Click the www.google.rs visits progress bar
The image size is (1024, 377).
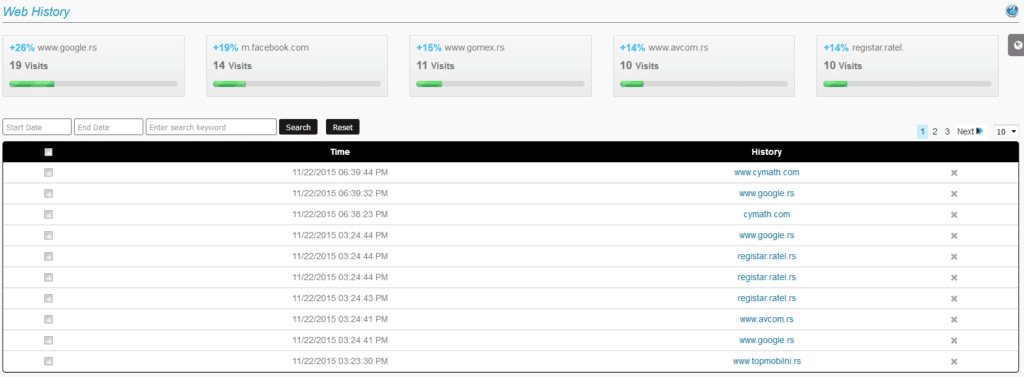[x=93, y=84]
